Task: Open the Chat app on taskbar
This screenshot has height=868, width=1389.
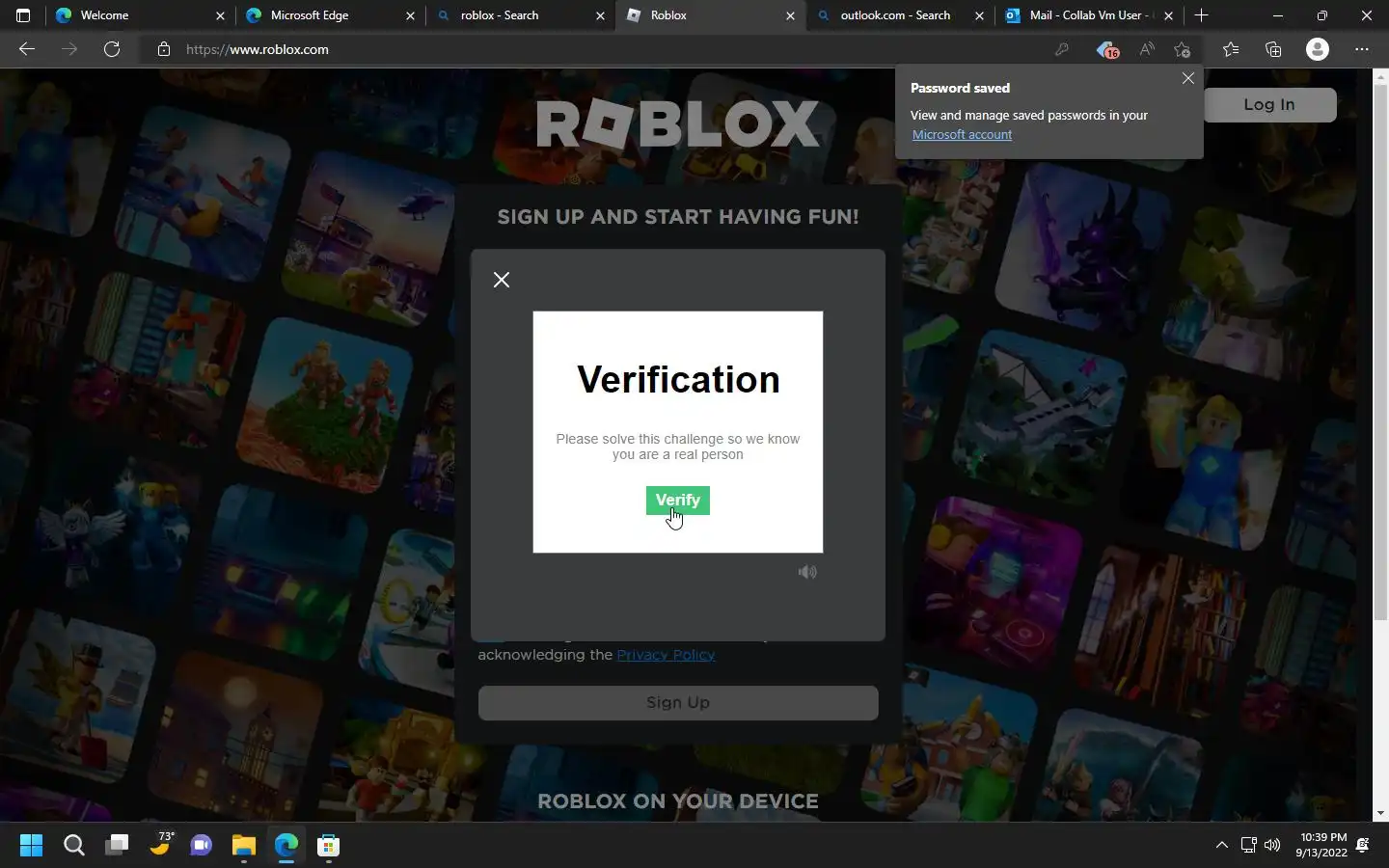Action: [x=201, y=846]
